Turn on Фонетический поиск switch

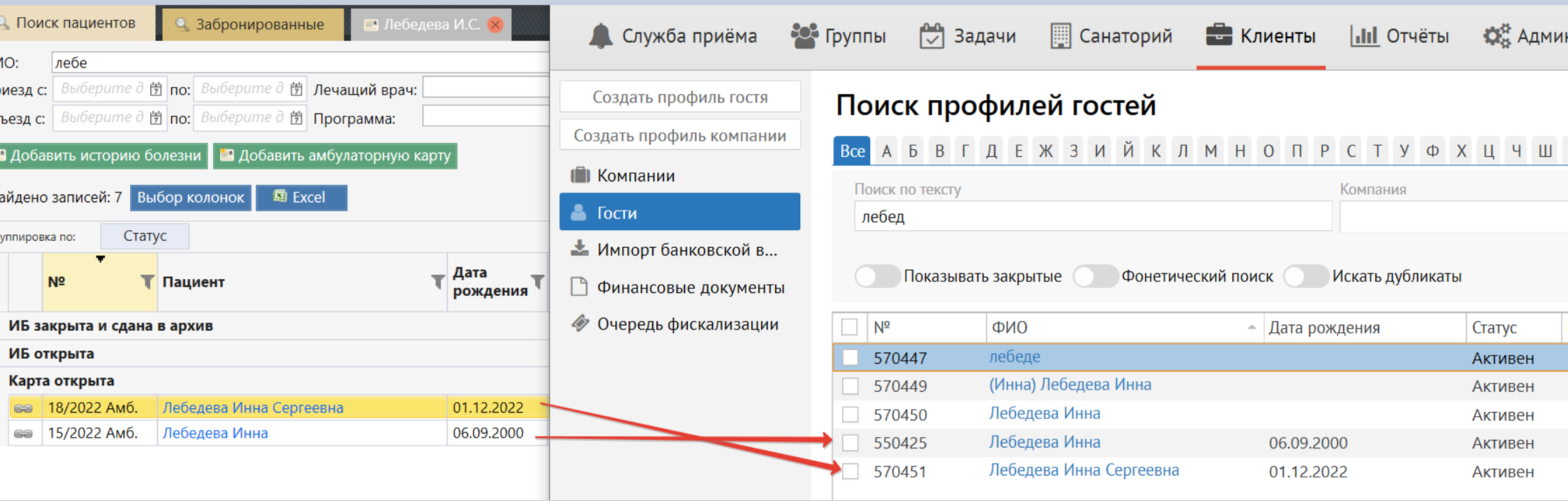[x=1095, y=277]
